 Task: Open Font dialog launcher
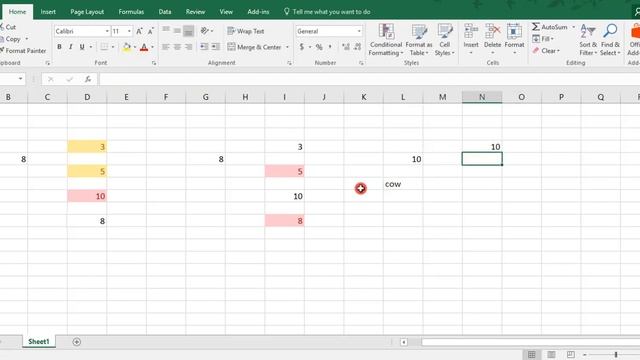[x=154, y=63]
